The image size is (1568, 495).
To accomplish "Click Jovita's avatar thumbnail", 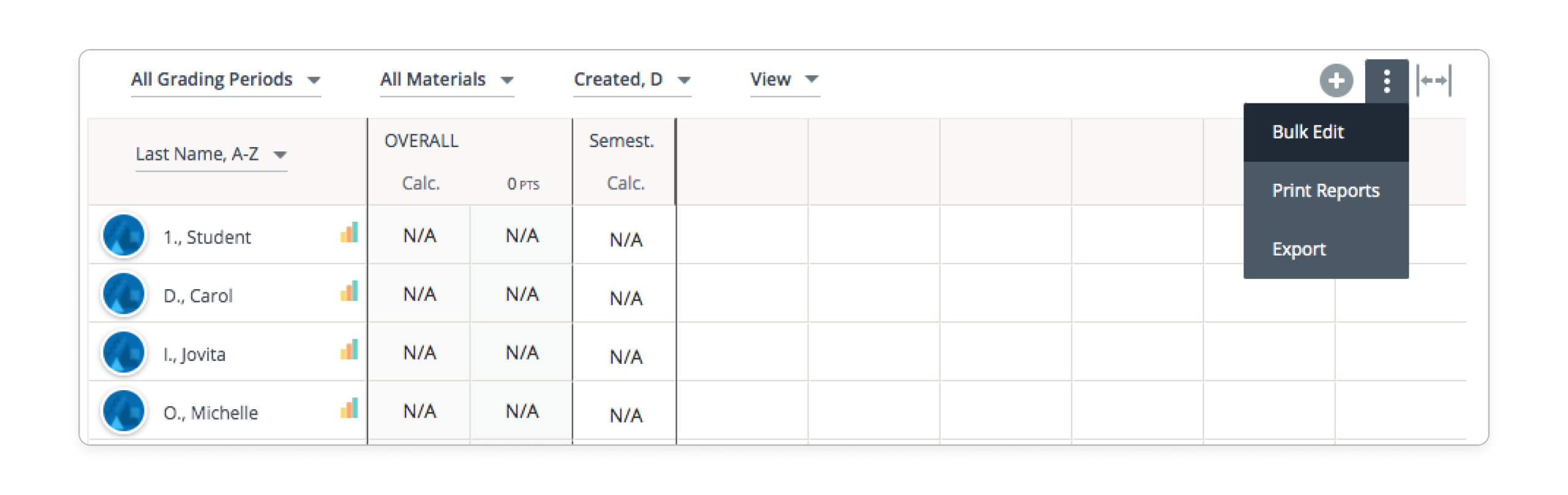I will click(x=123, y=353).
